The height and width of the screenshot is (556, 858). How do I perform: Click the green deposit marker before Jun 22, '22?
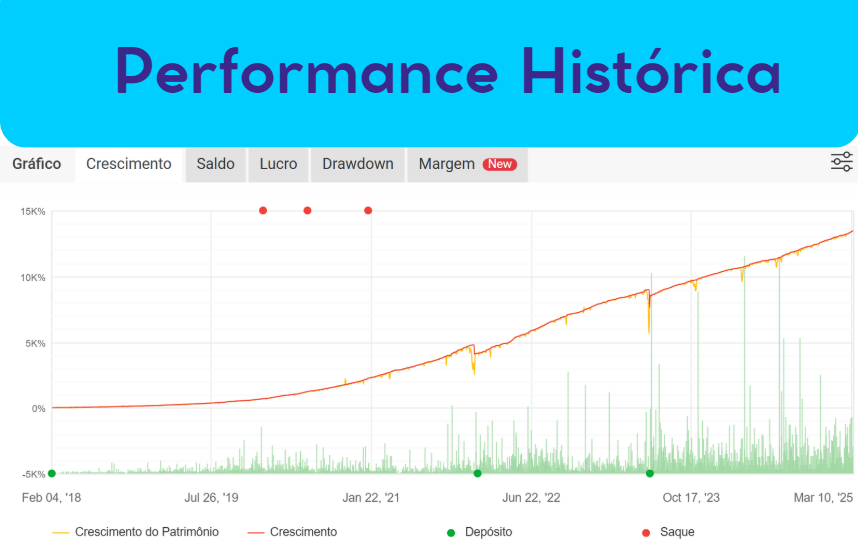(x=477, y=473)
